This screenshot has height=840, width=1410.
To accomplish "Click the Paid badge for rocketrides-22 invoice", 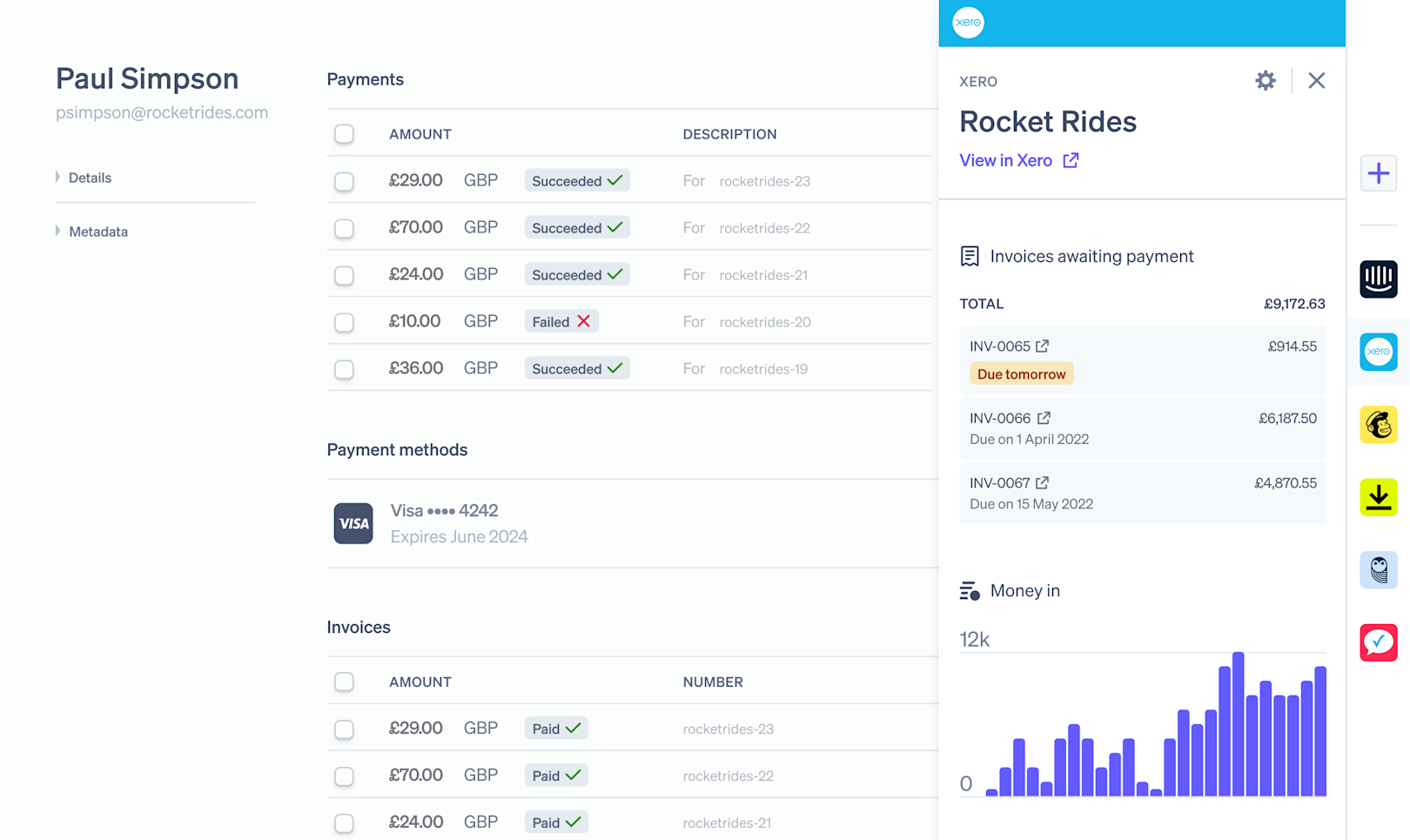I will [x=556, y=776].
